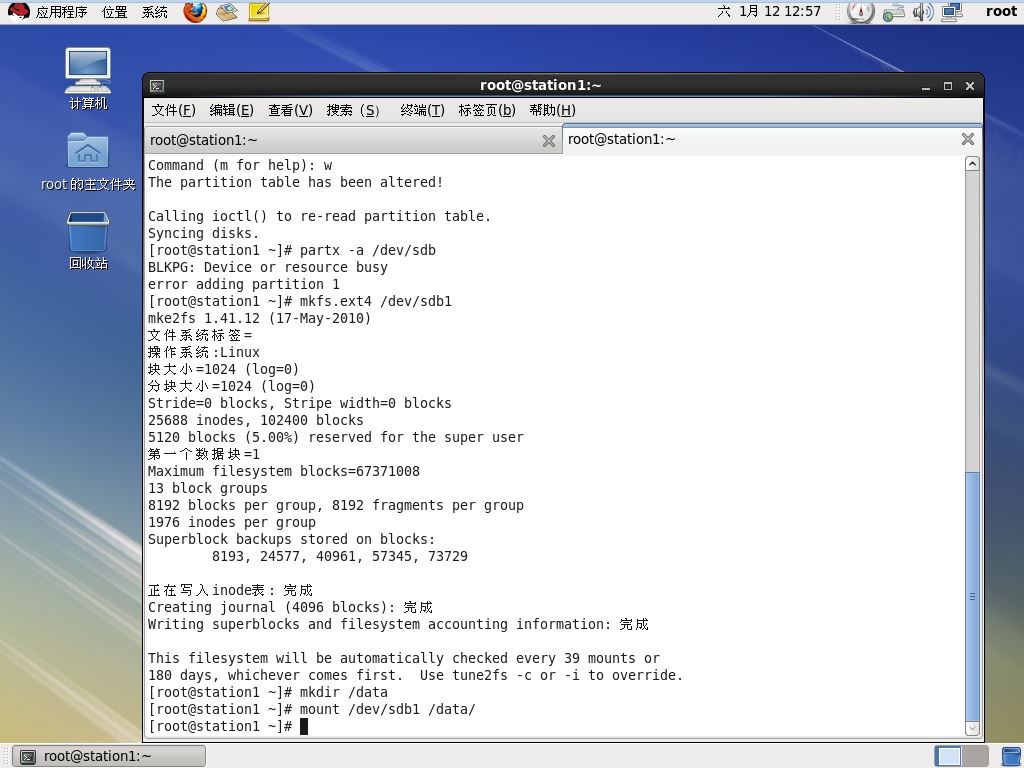Click the clock showing 1月 12 12:57
Image resolution: width=1024 pixels, height=768 pixels.
[769, 11]
